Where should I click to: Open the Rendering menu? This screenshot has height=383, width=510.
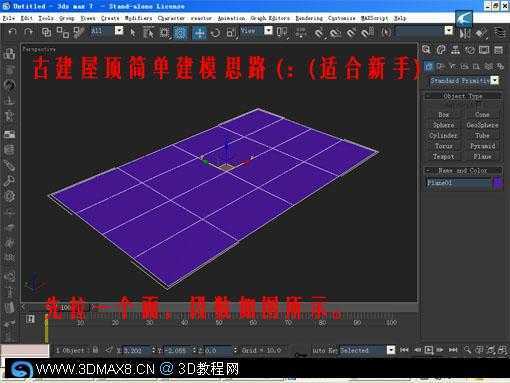pyautogui.click(x=309, y=18)
